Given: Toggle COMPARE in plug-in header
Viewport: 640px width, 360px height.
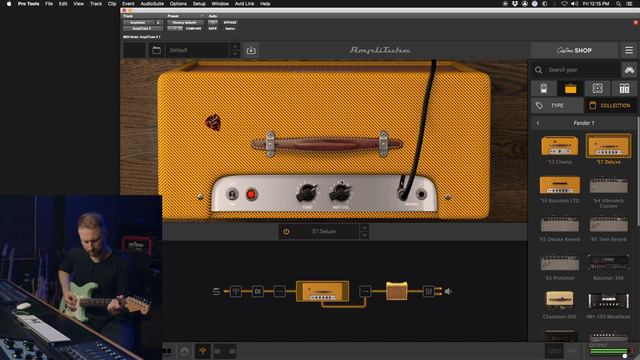Looking at the screenshot, I should tap(193, 29).
